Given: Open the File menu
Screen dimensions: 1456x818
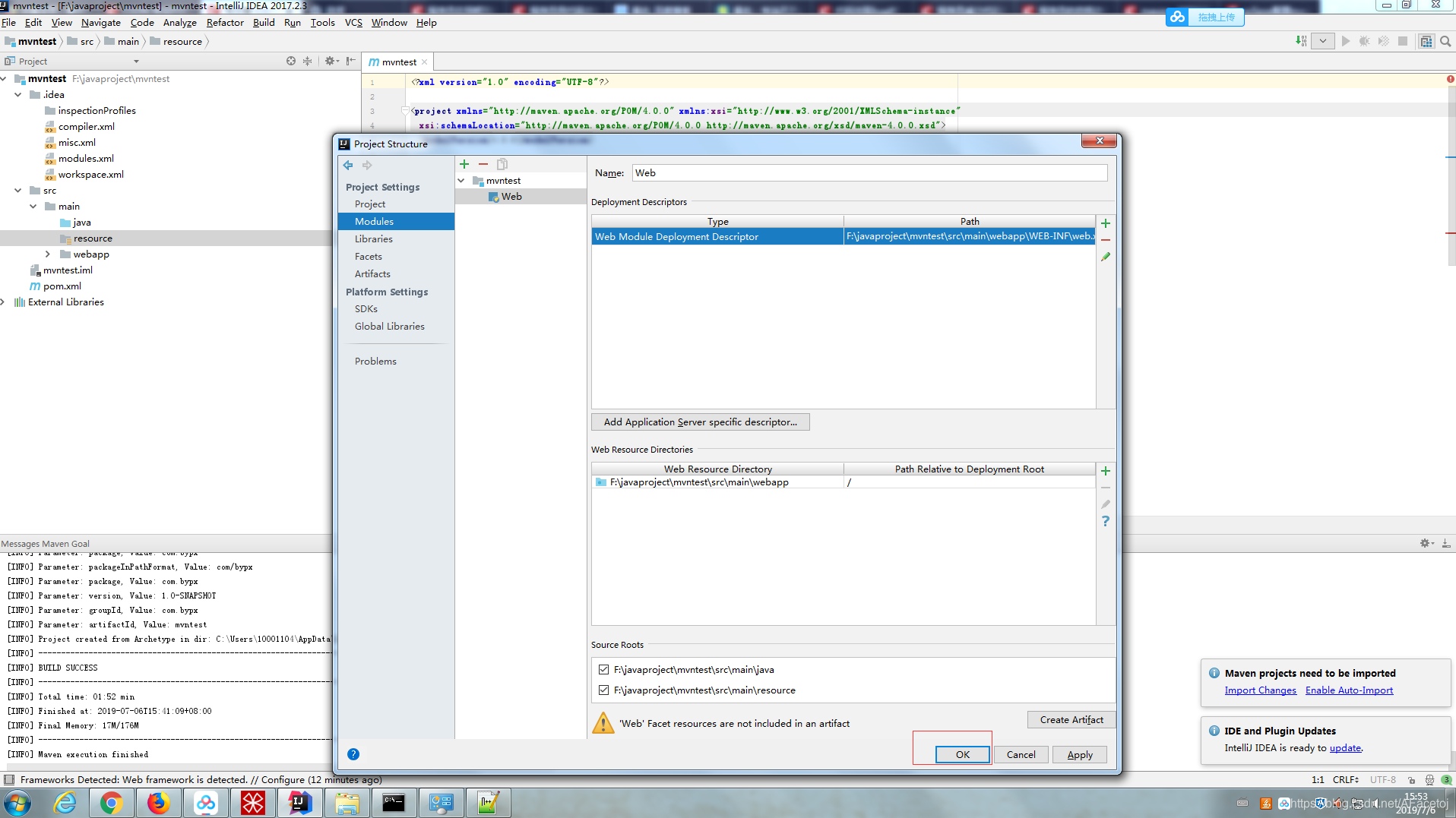Looking at the screenshot, I should (9, 22).
